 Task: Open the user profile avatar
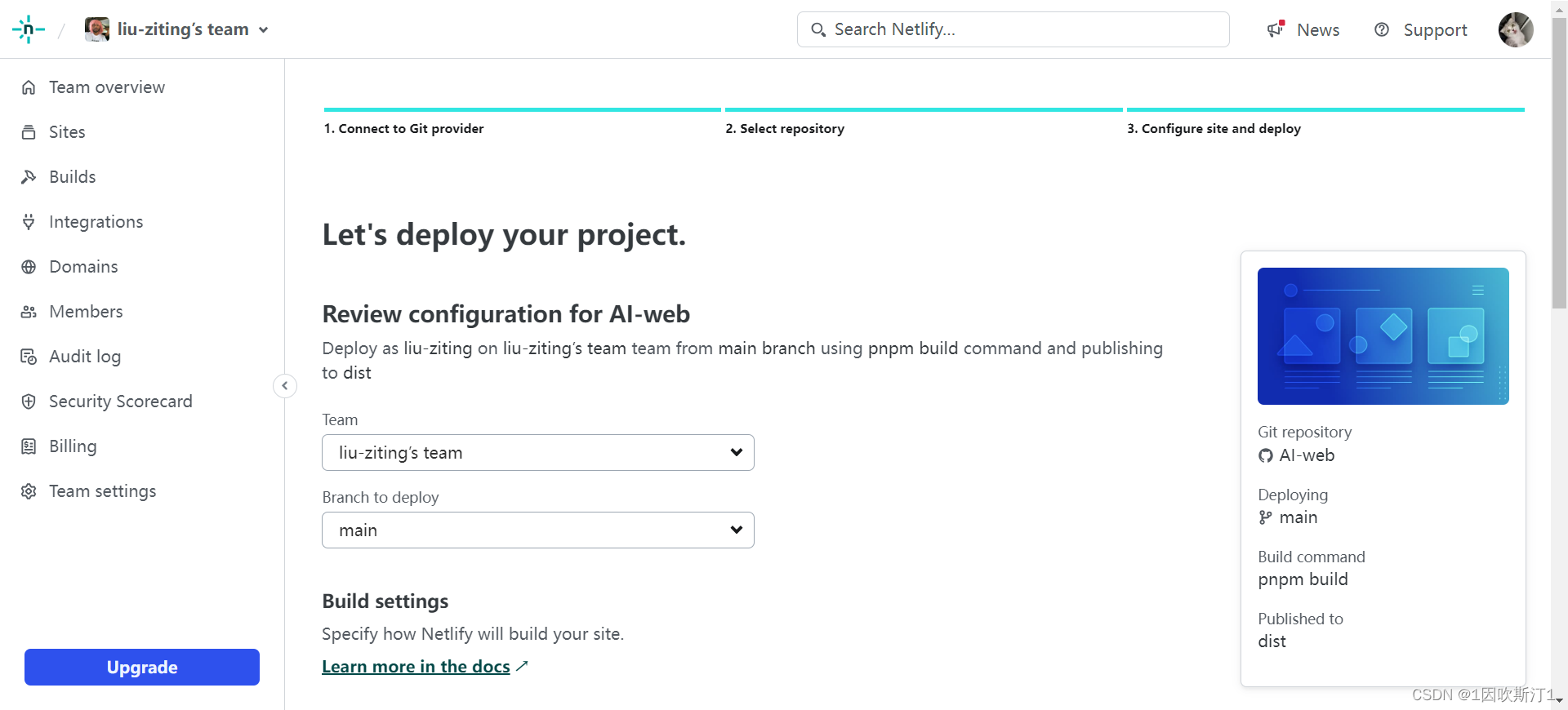click(1516, 29)
